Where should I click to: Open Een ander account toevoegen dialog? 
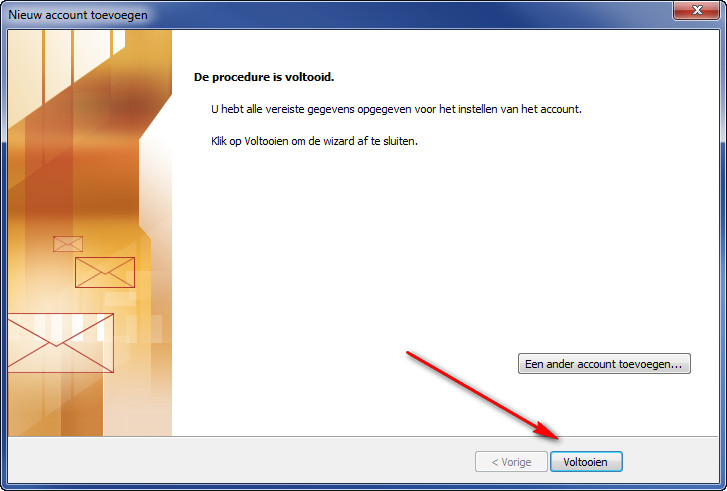click(x=604, y=363)
